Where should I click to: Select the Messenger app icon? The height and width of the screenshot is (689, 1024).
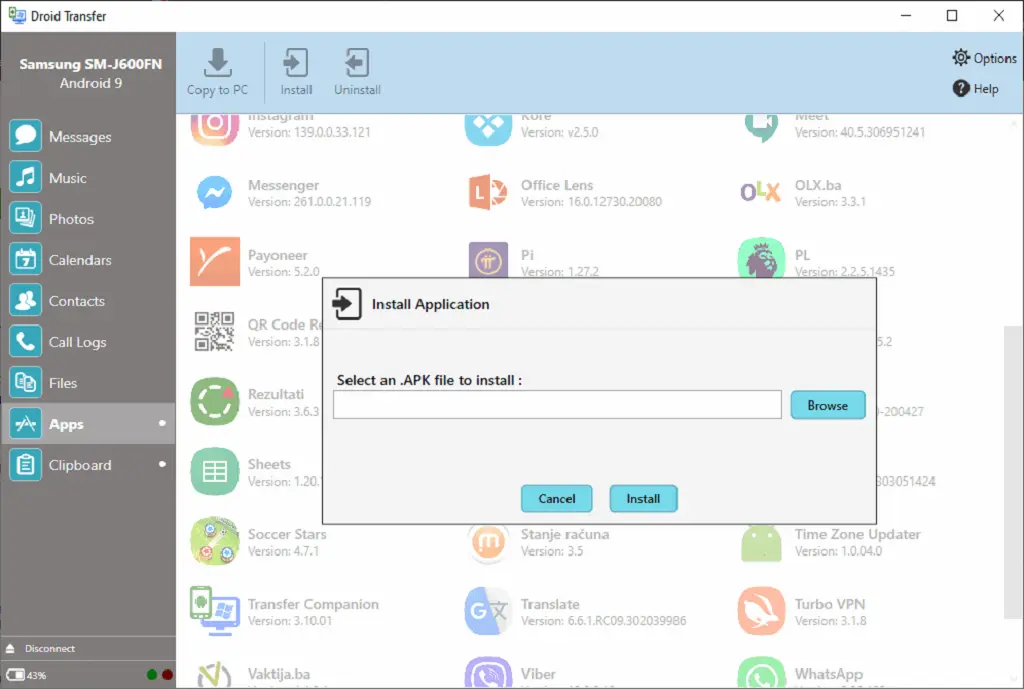pos(215,193)
